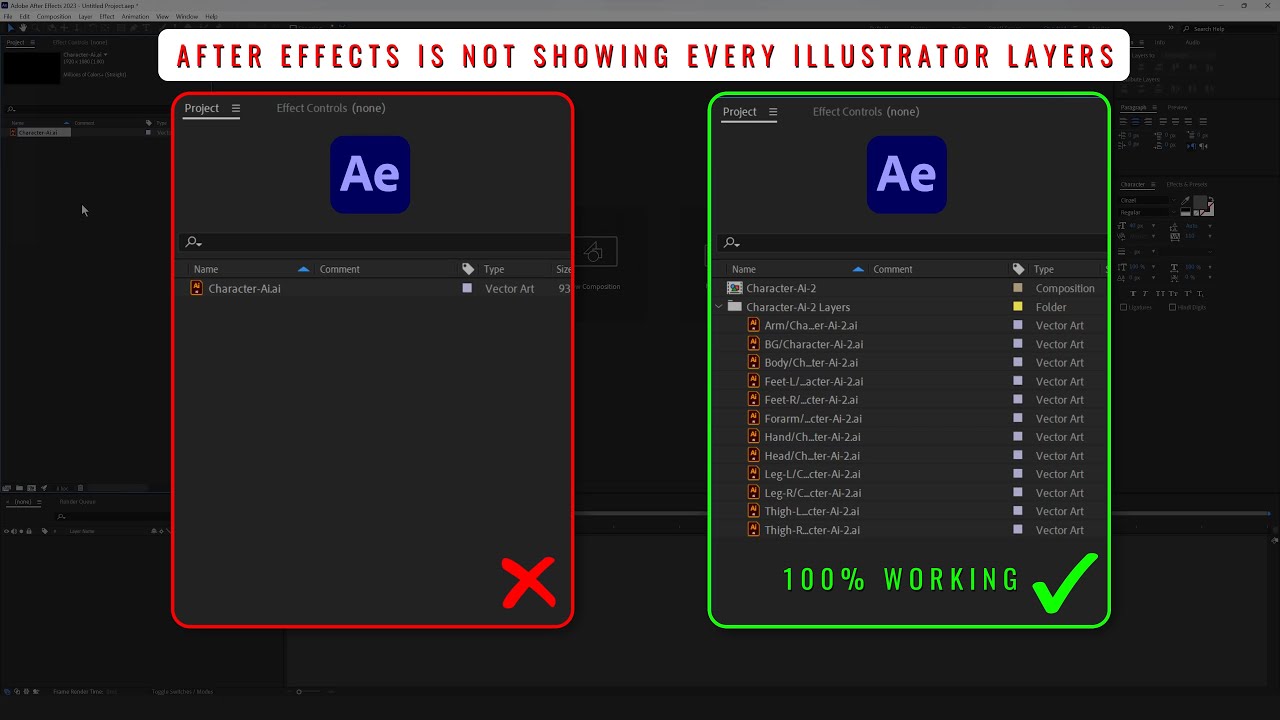Viewport: 1280px width, 720px height.
Task: Click composition icon beside Character-Ai-2
Action: [x=735, y=288]
